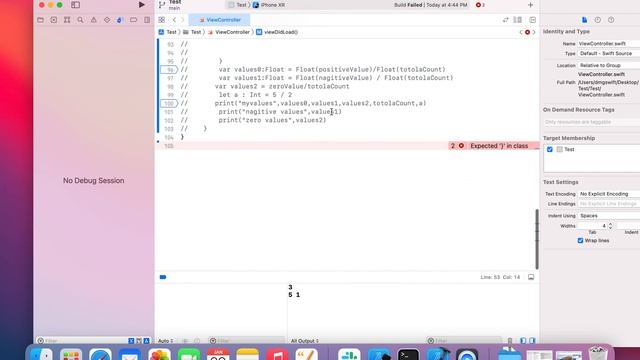Click the error icon in jump bar
This screenshot has height=360, width=640.
click(x=527, y=32)
